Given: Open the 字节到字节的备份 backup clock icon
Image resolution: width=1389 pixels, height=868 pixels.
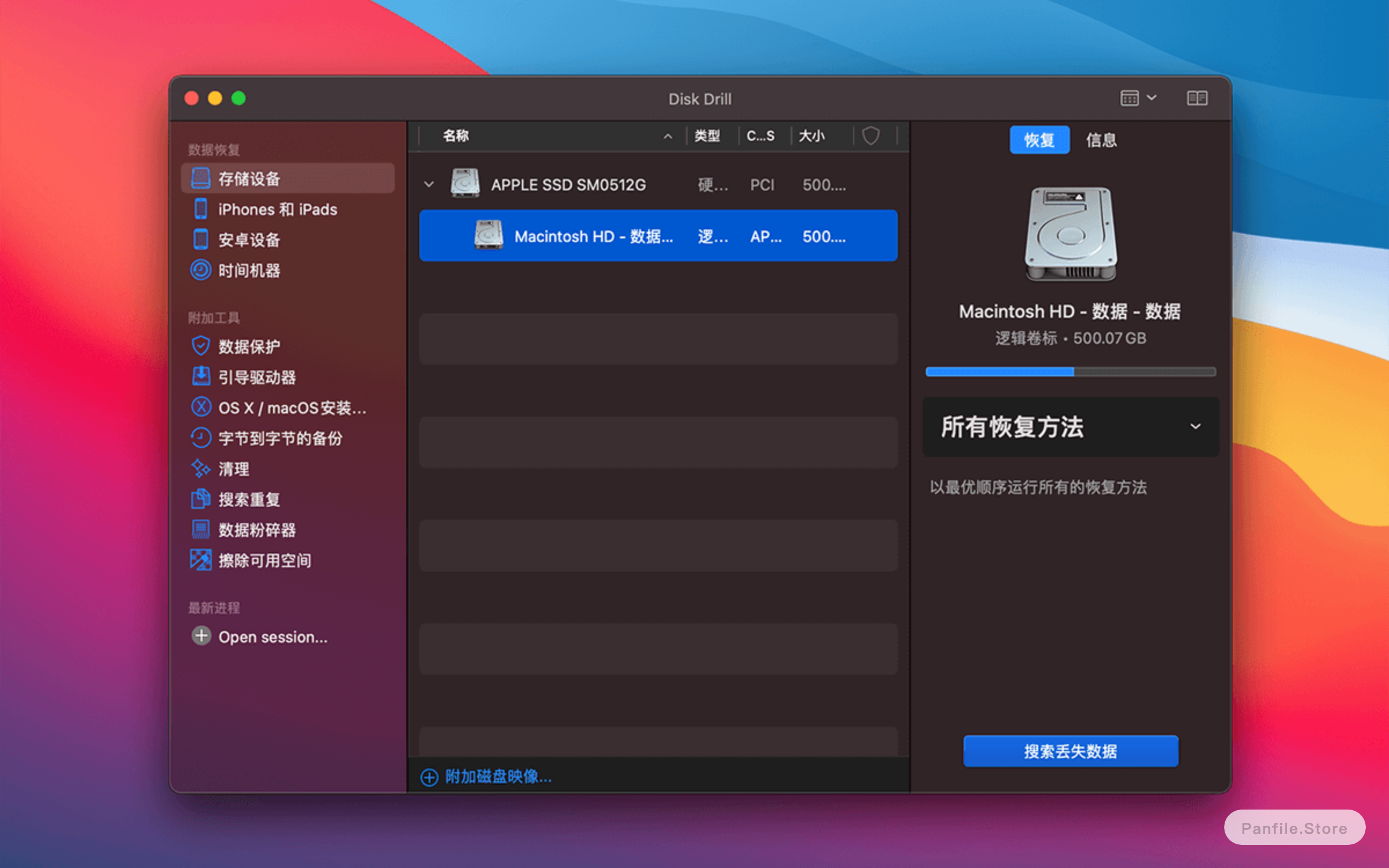Looking at the screenshot, I should point(201,438).
